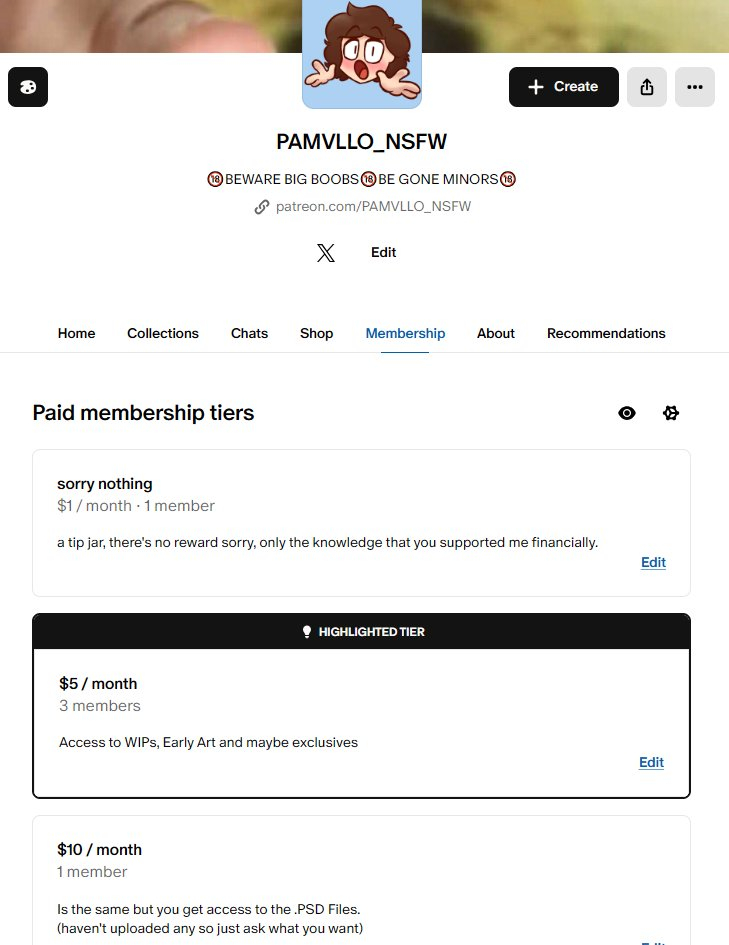
Task: Edit the highlighted $5 / month tier
Action: [651, 763]
